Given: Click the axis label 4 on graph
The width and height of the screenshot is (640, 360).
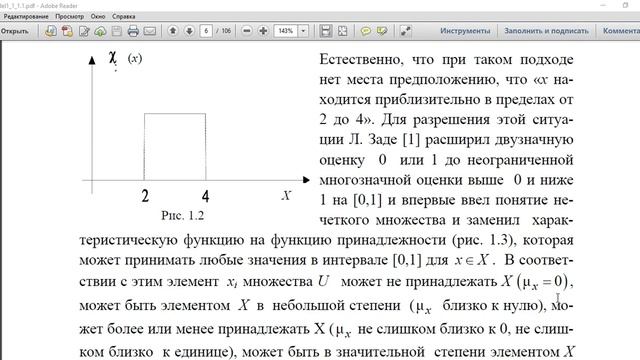Looking at the screenshot, I should click(x=205, y=196).
